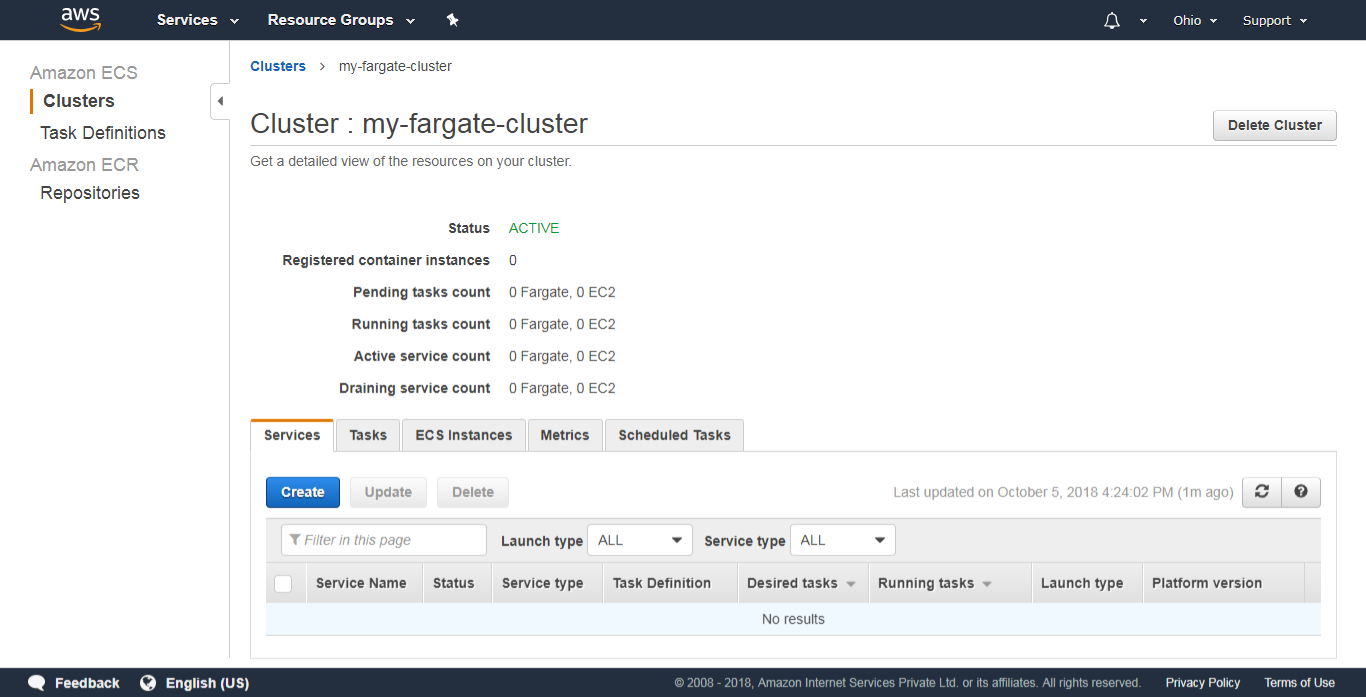Sort by Desired tasks column arrow

(x=851, y=584)
